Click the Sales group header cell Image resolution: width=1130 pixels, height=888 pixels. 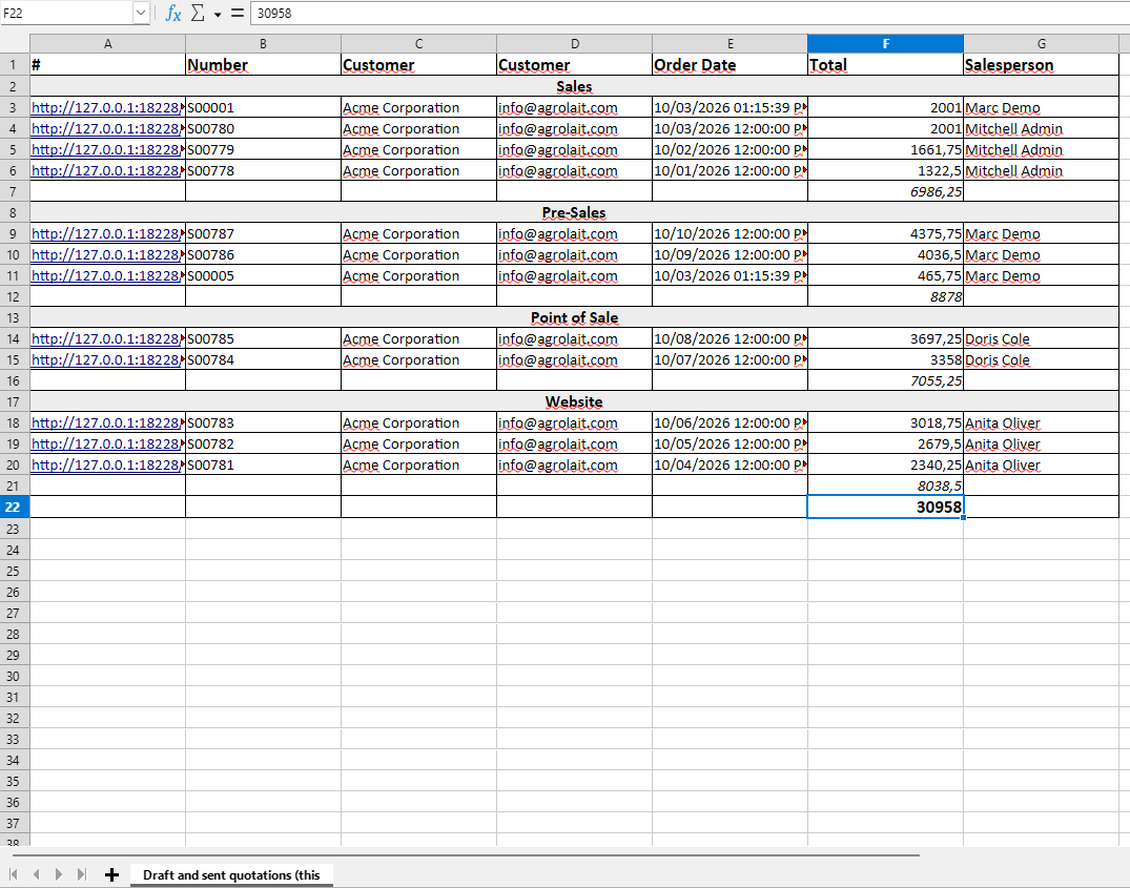point(574,86)
